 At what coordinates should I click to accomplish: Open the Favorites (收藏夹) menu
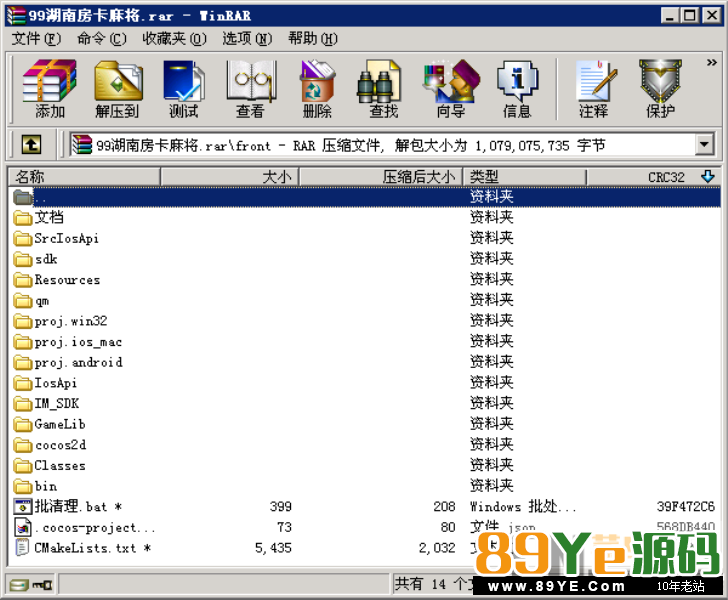pos(174,39)
